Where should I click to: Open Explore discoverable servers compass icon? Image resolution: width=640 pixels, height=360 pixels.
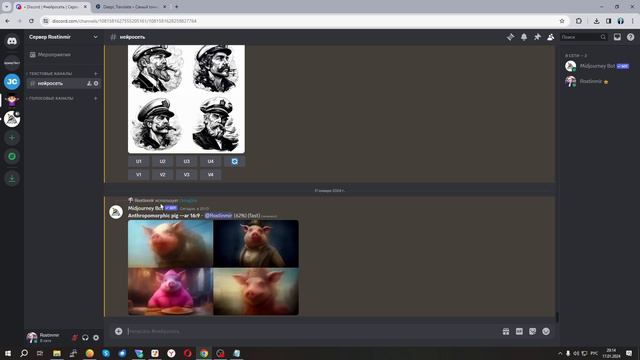pyautogui.click(x=12, y=157)
